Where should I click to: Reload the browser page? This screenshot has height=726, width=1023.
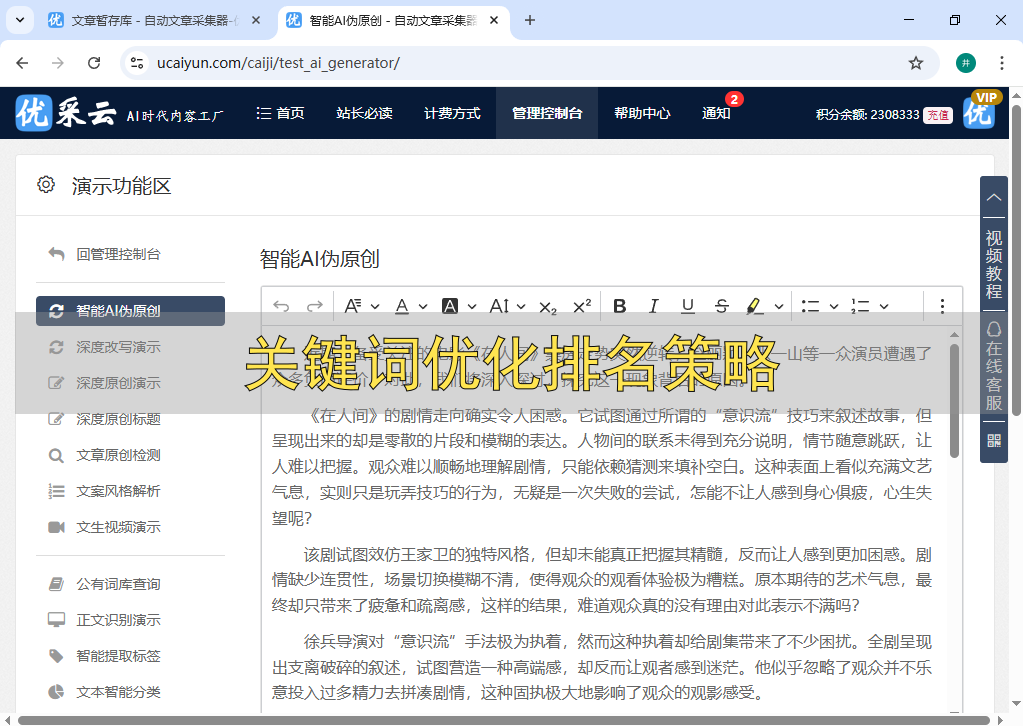click(94, 63)
